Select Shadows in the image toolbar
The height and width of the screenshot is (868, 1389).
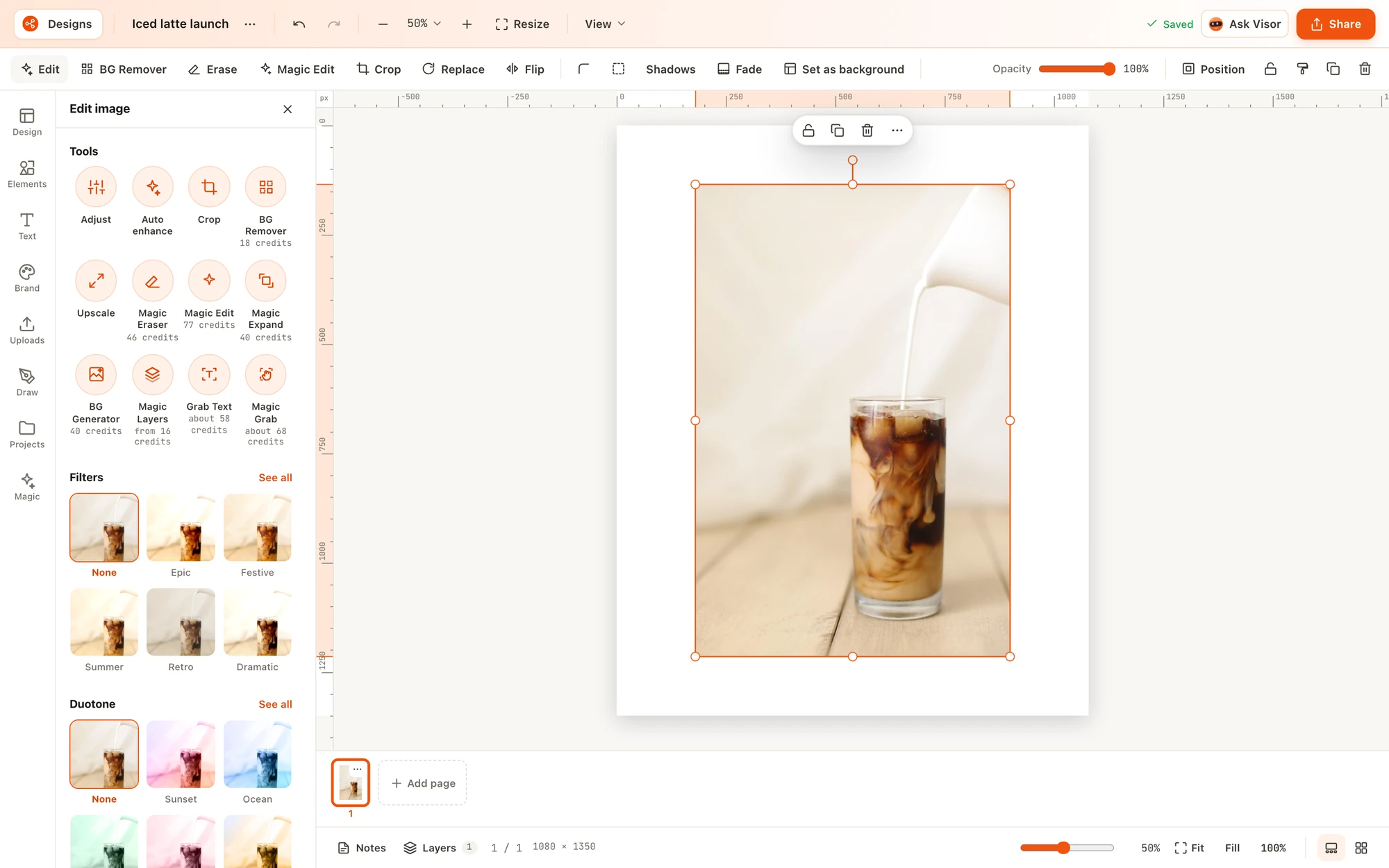click(x=670, y=69)
